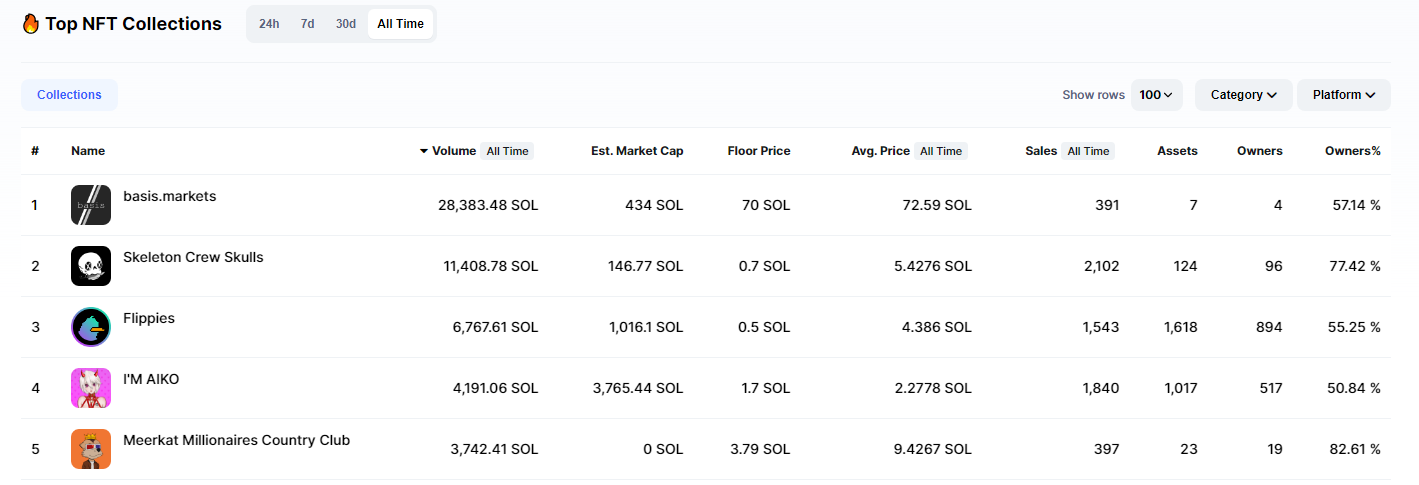Click the I'M AIKO anime avatar
Viewport: 1419px width, 485px height.
91,388
